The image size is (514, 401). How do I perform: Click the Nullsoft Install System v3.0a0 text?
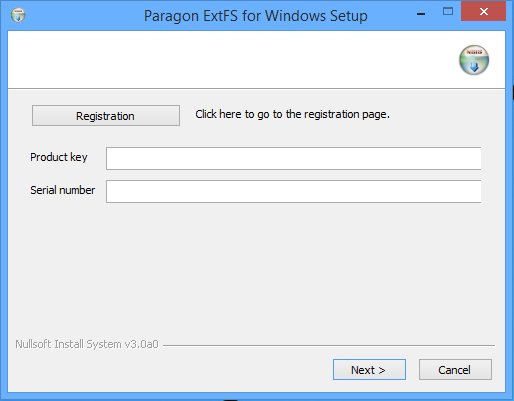[87, 344]
